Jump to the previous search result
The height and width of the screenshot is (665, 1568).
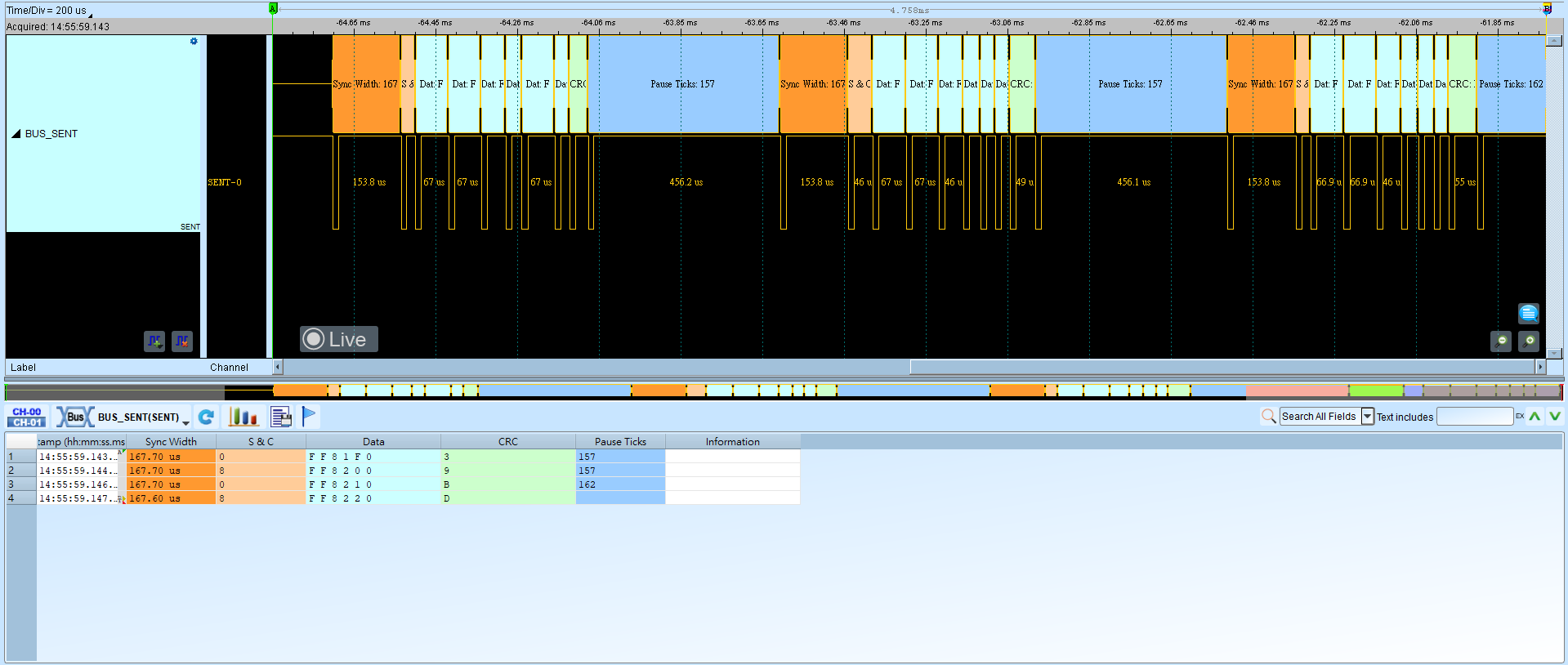[1535, 417]
